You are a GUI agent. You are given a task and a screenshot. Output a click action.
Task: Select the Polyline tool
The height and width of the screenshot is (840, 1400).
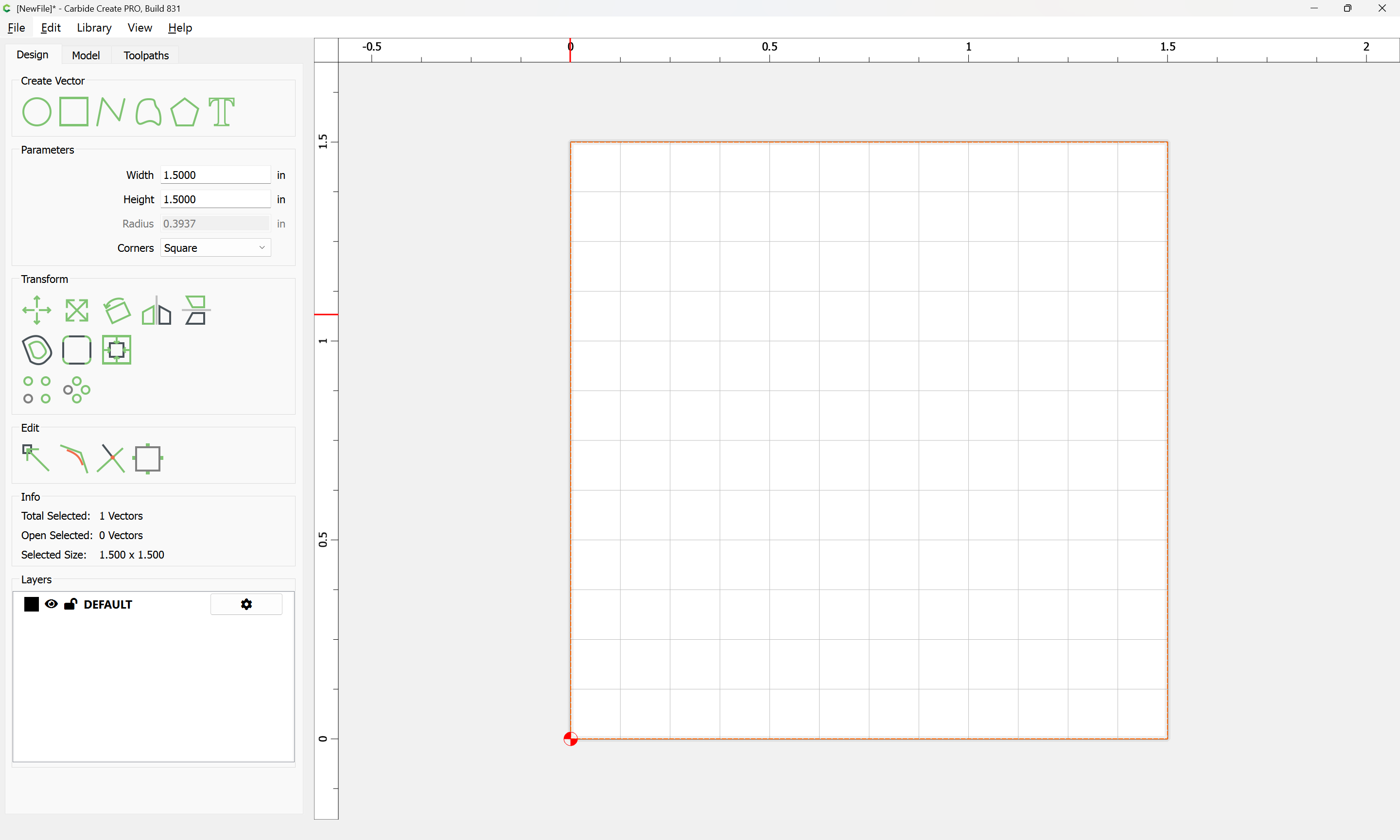110,111
